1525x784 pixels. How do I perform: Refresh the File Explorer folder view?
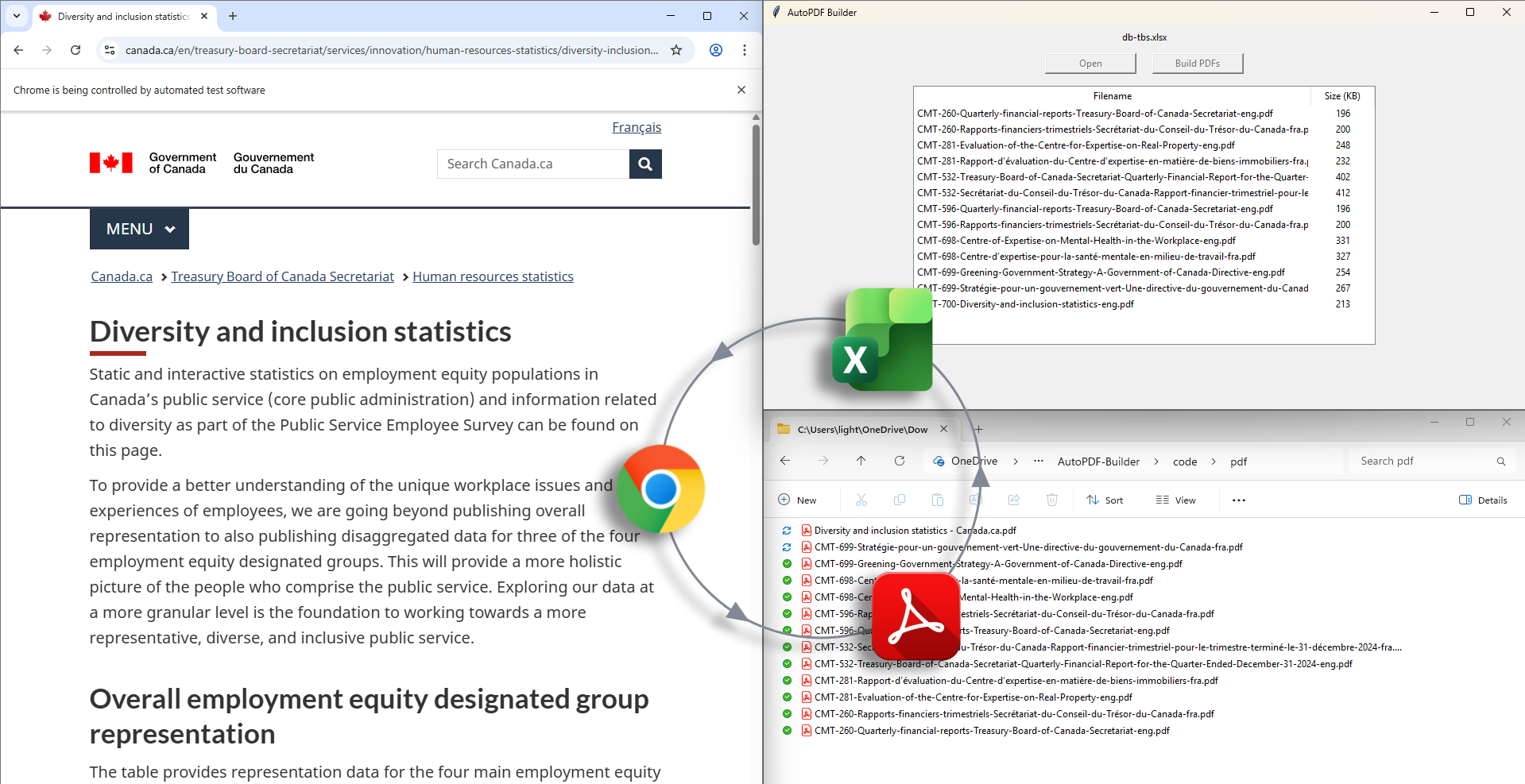pyautogui.click(x=900, y=461)
